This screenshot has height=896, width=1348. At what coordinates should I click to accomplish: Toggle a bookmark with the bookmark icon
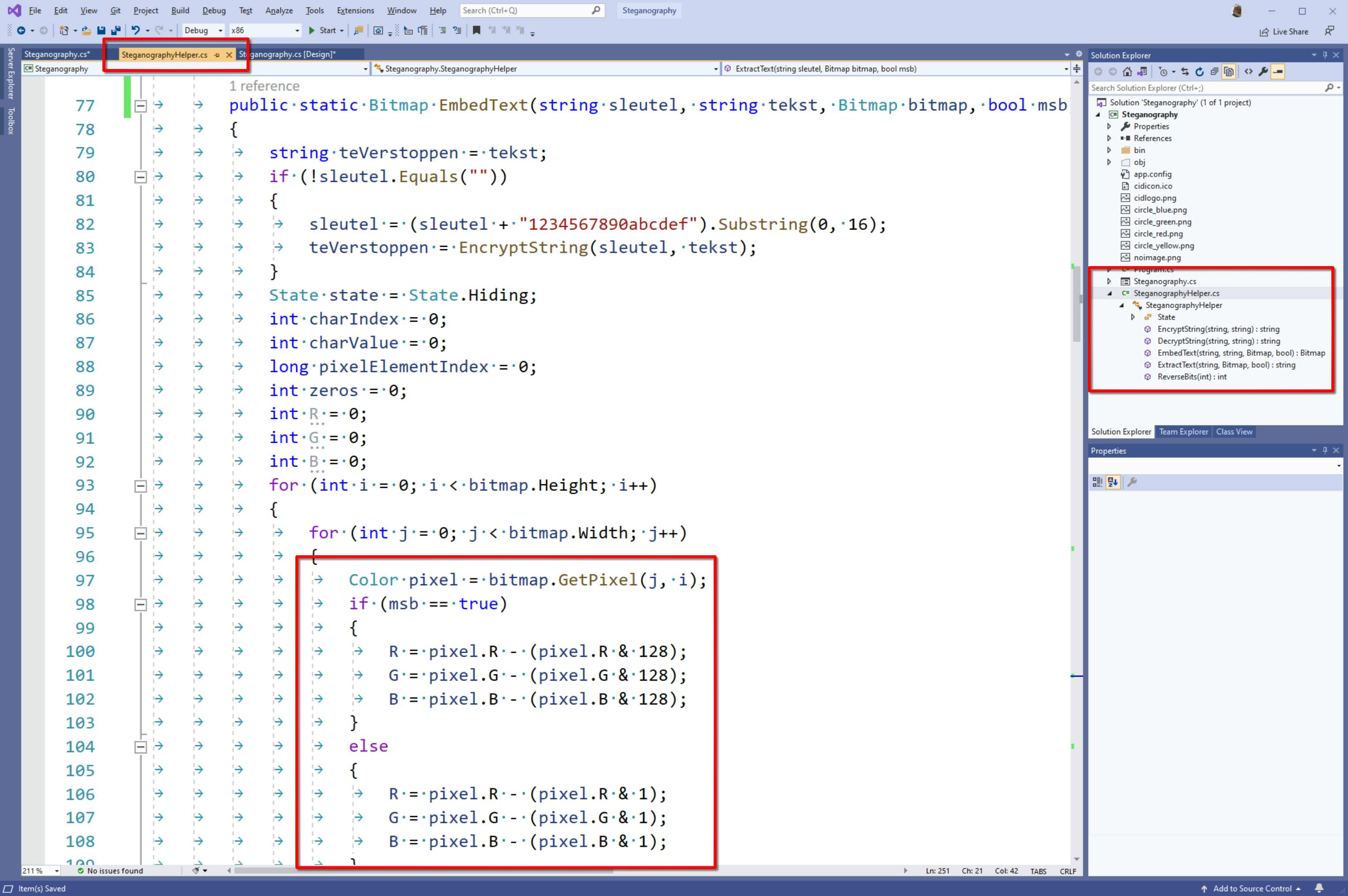click(x=476, y=30)
